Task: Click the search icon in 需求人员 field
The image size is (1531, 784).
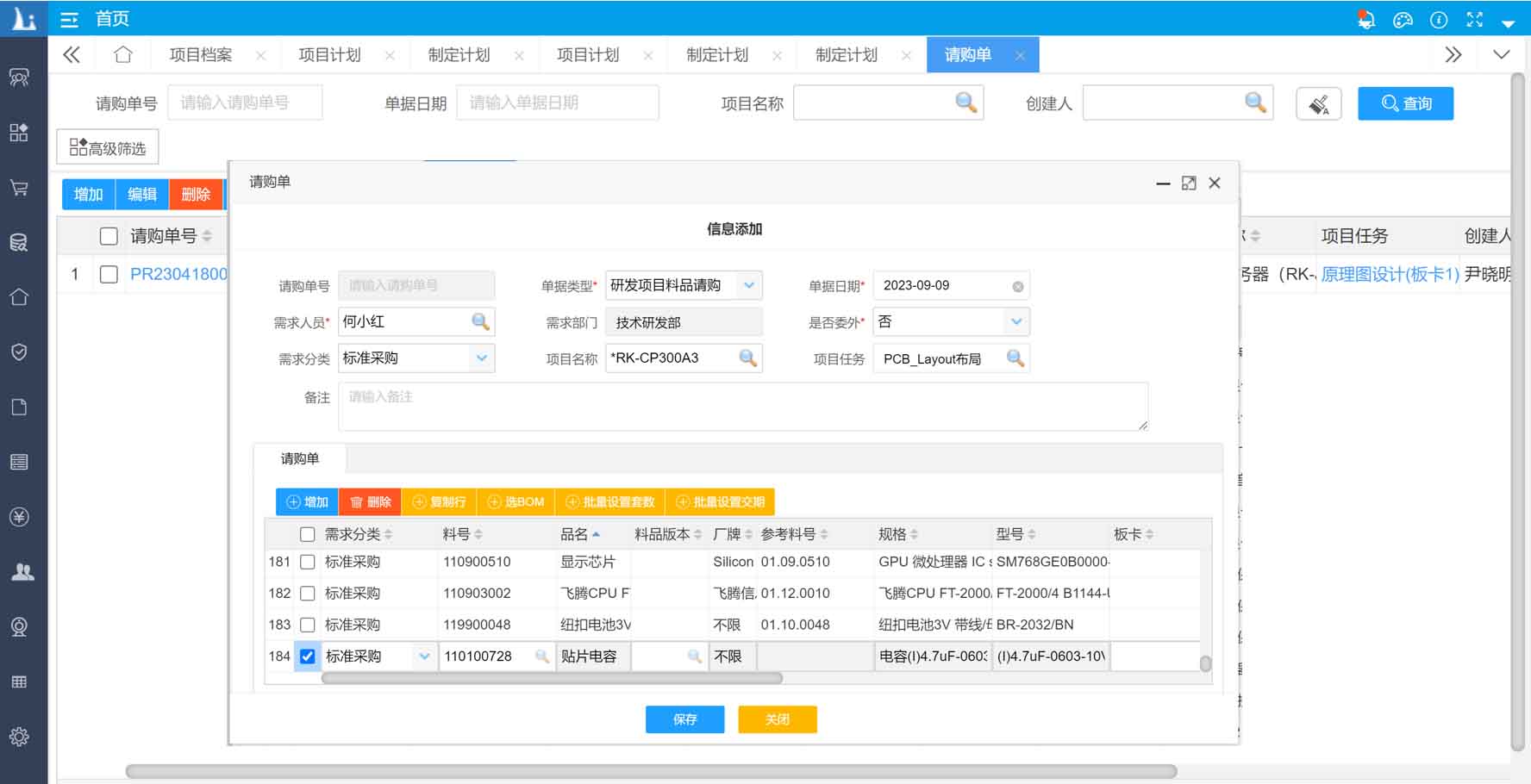Action: pyautogui.click(x=481, y=321)
